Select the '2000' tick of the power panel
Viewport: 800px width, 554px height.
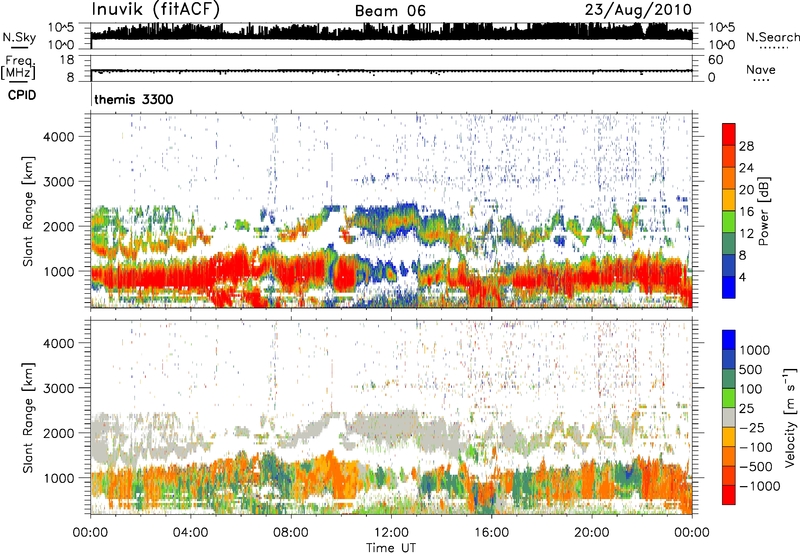click(59, 226)
